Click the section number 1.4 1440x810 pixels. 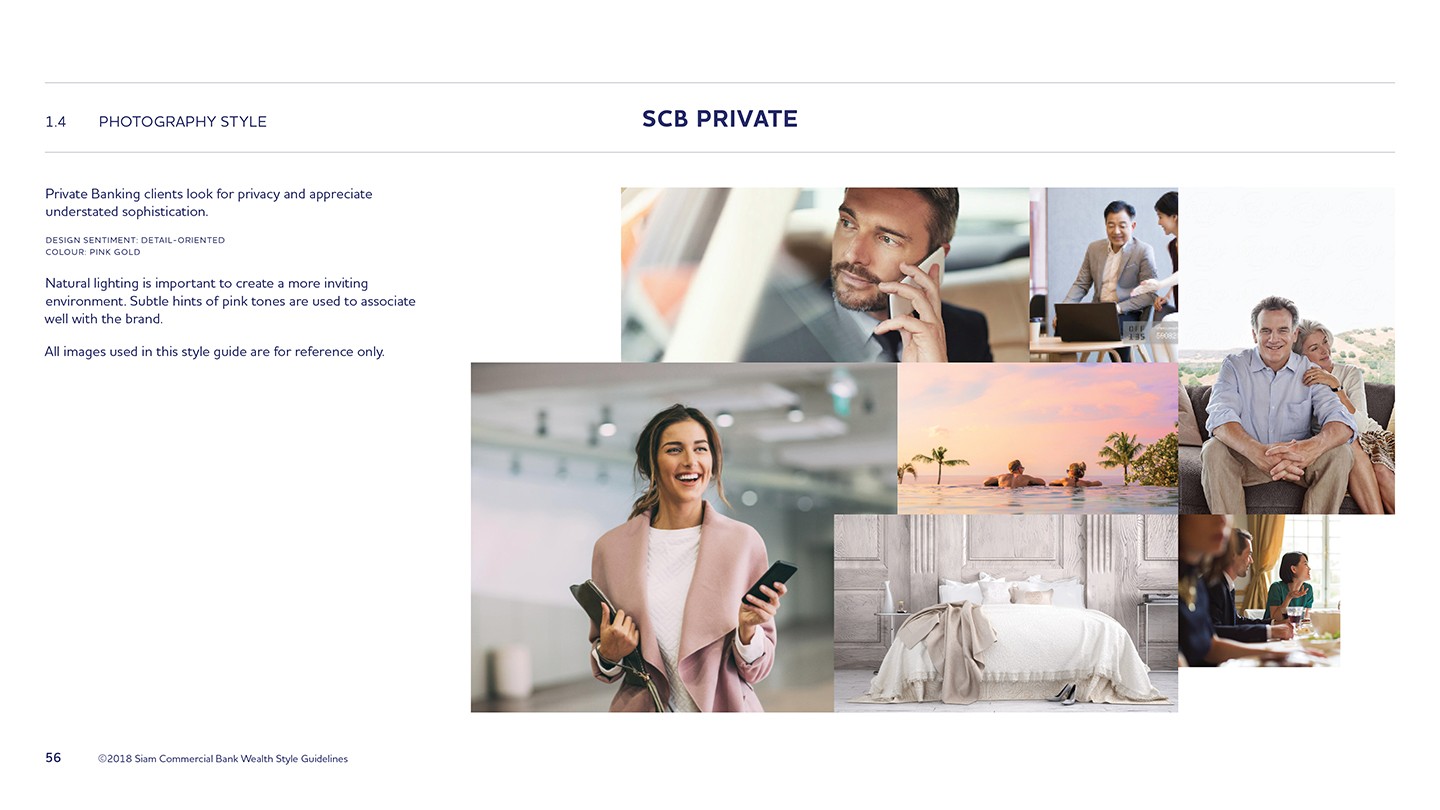click(x=56, y=122)
